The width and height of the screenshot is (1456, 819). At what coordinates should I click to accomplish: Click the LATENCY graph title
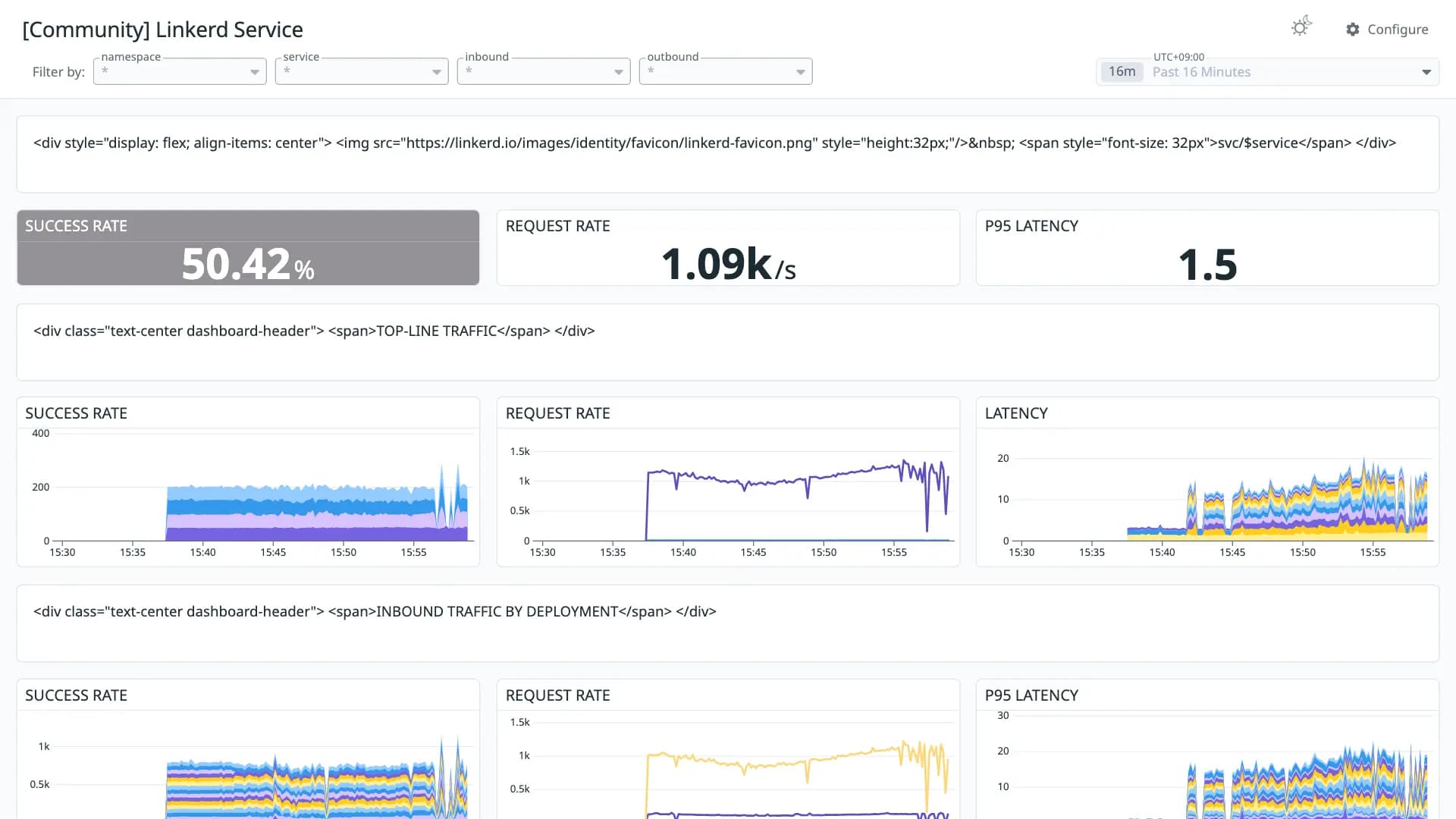1016,413
